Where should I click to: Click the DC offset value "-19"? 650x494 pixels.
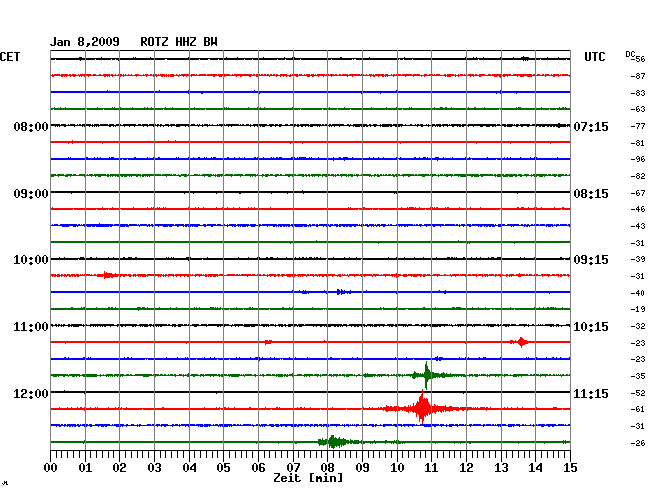tap(638, 309)
